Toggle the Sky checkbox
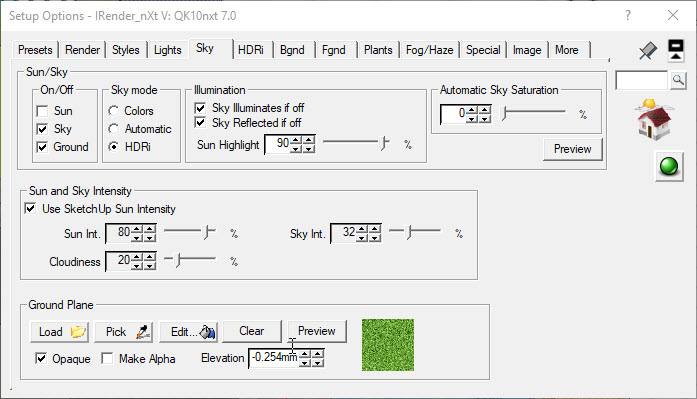Viewport: 697px width, 399px height. [42, 129]
